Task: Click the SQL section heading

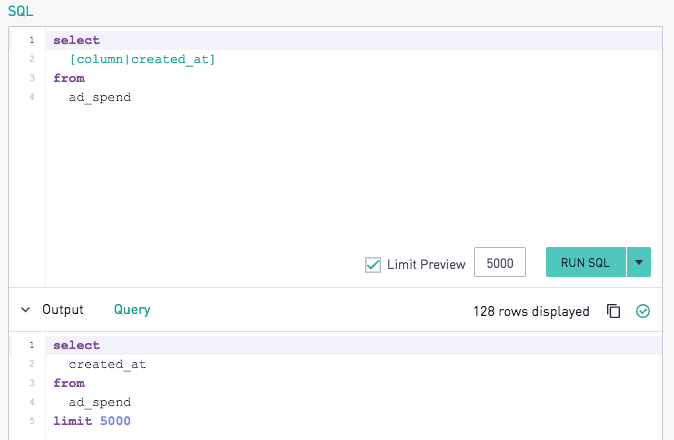Action: pos(20,11)
